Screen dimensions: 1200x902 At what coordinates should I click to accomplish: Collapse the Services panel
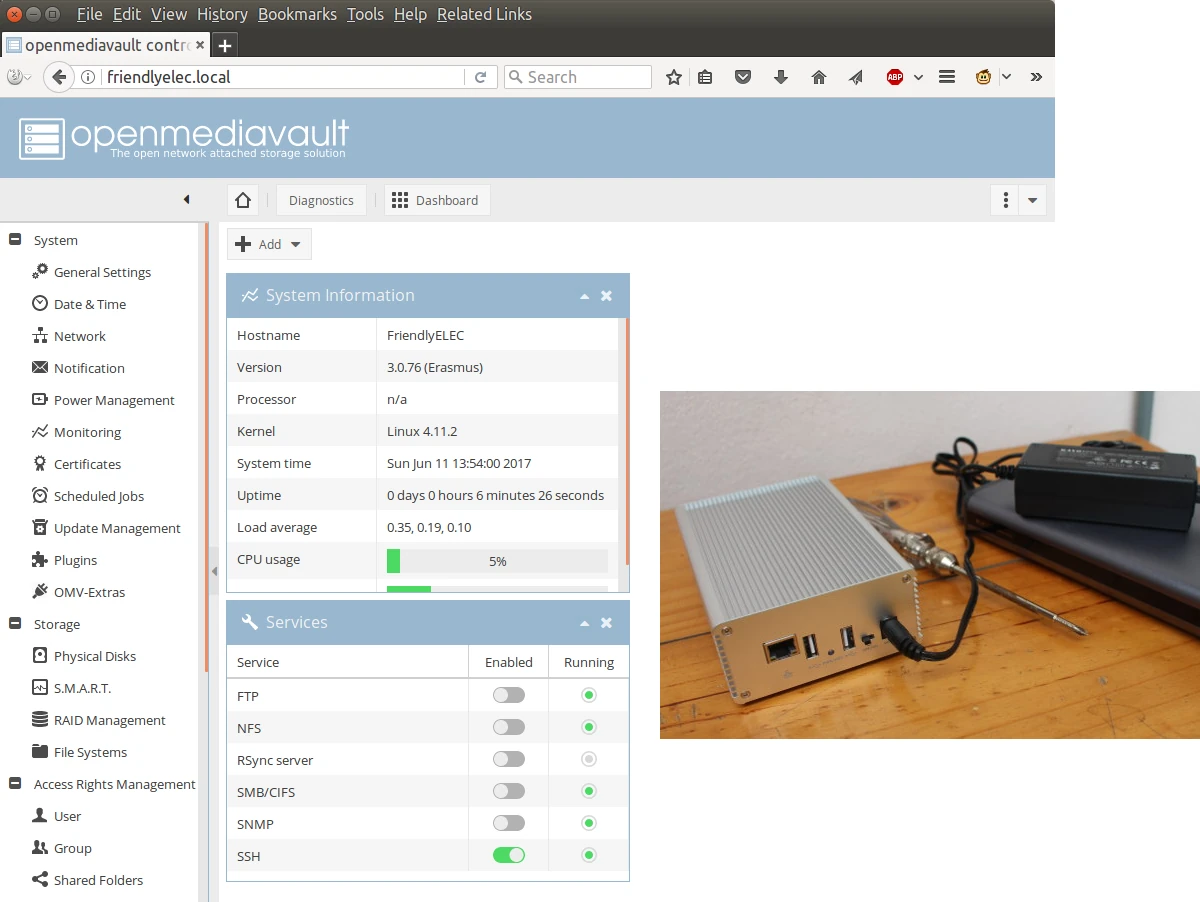(584, 623)
